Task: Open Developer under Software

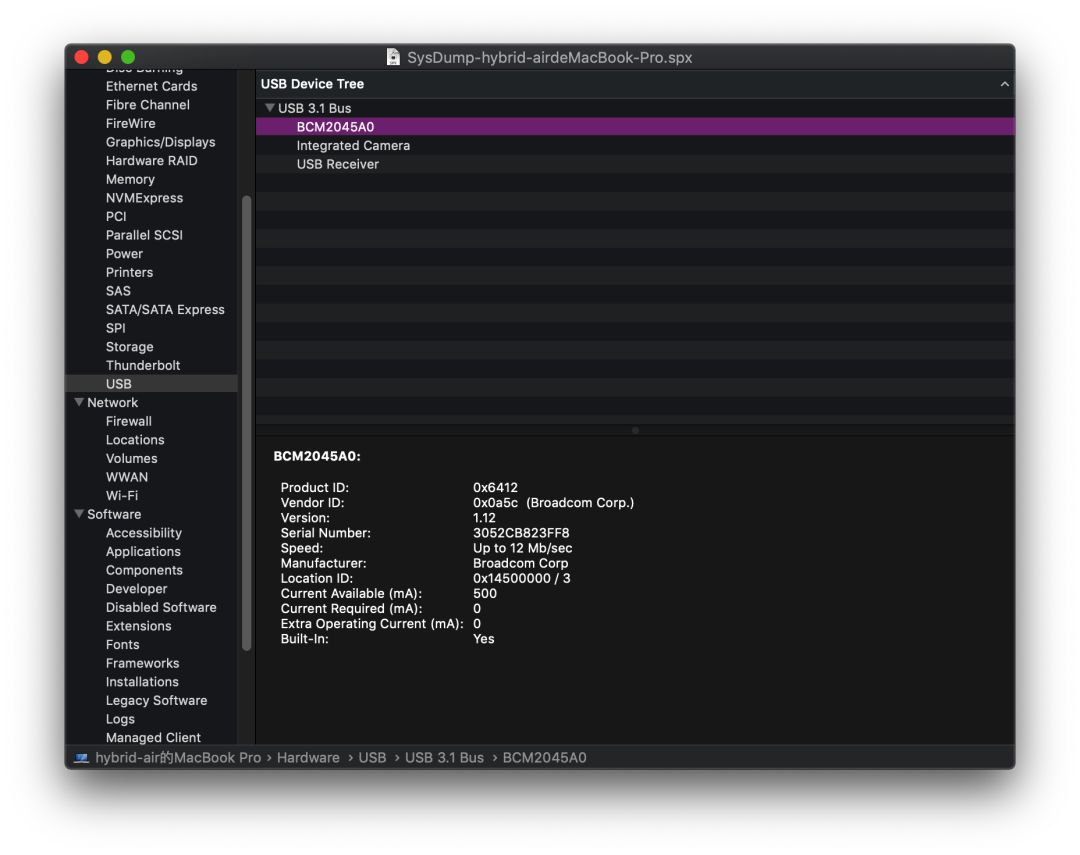Action: coord(136,588)
